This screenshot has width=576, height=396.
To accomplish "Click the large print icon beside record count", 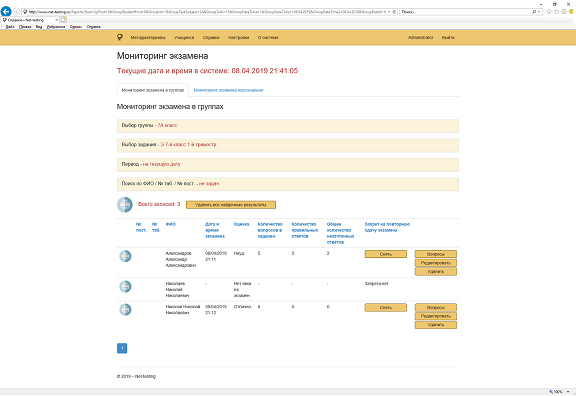I will pos(125,205).
